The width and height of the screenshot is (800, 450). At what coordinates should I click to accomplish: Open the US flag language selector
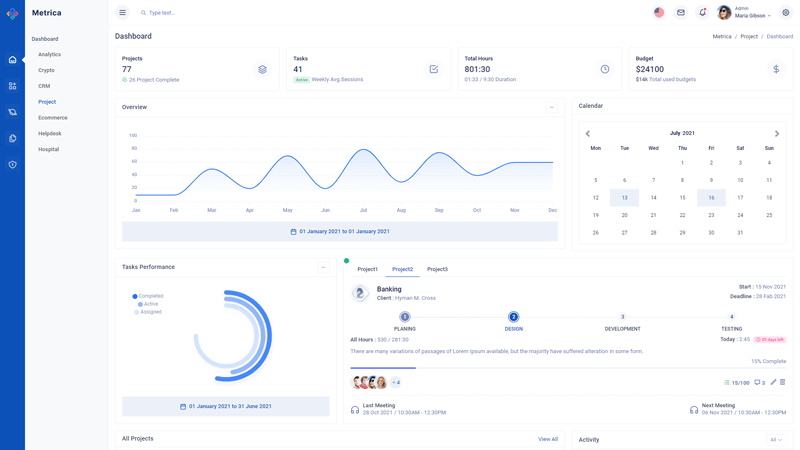tap(659, 13)
